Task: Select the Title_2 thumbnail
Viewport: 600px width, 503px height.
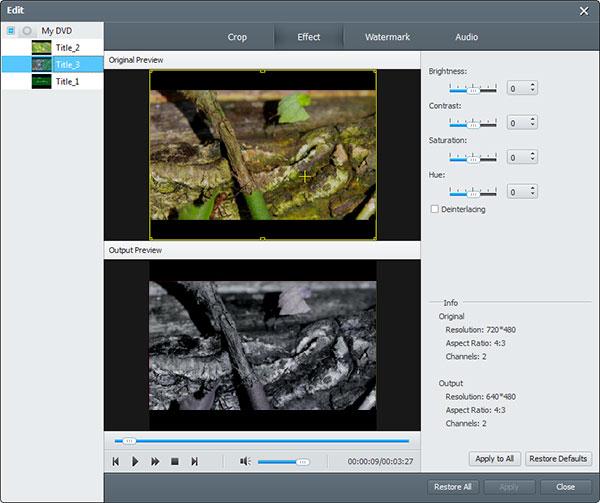Action: [41, 48]
